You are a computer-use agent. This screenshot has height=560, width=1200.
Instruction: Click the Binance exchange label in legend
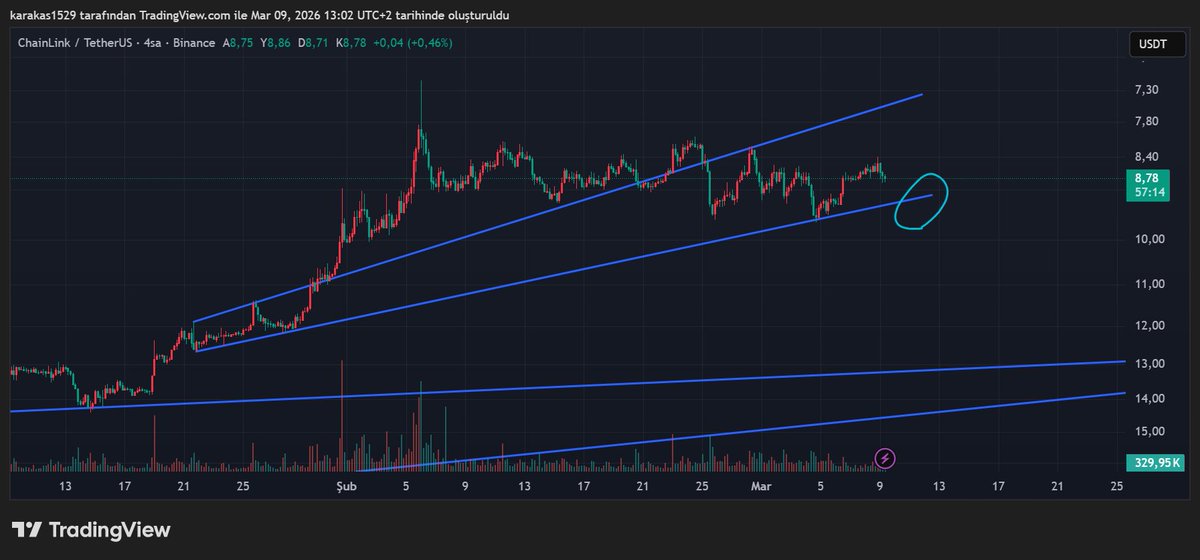pyautogui.click(x=192, y=43)
